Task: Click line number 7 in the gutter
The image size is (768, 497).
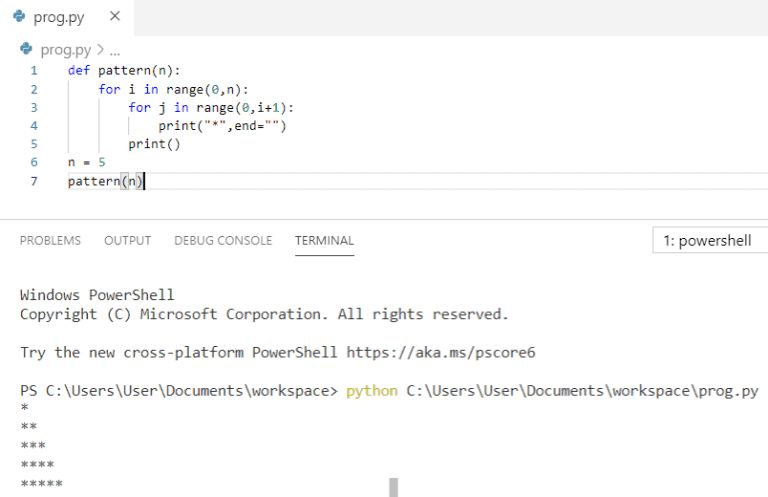Action: [x=34, y=181]
